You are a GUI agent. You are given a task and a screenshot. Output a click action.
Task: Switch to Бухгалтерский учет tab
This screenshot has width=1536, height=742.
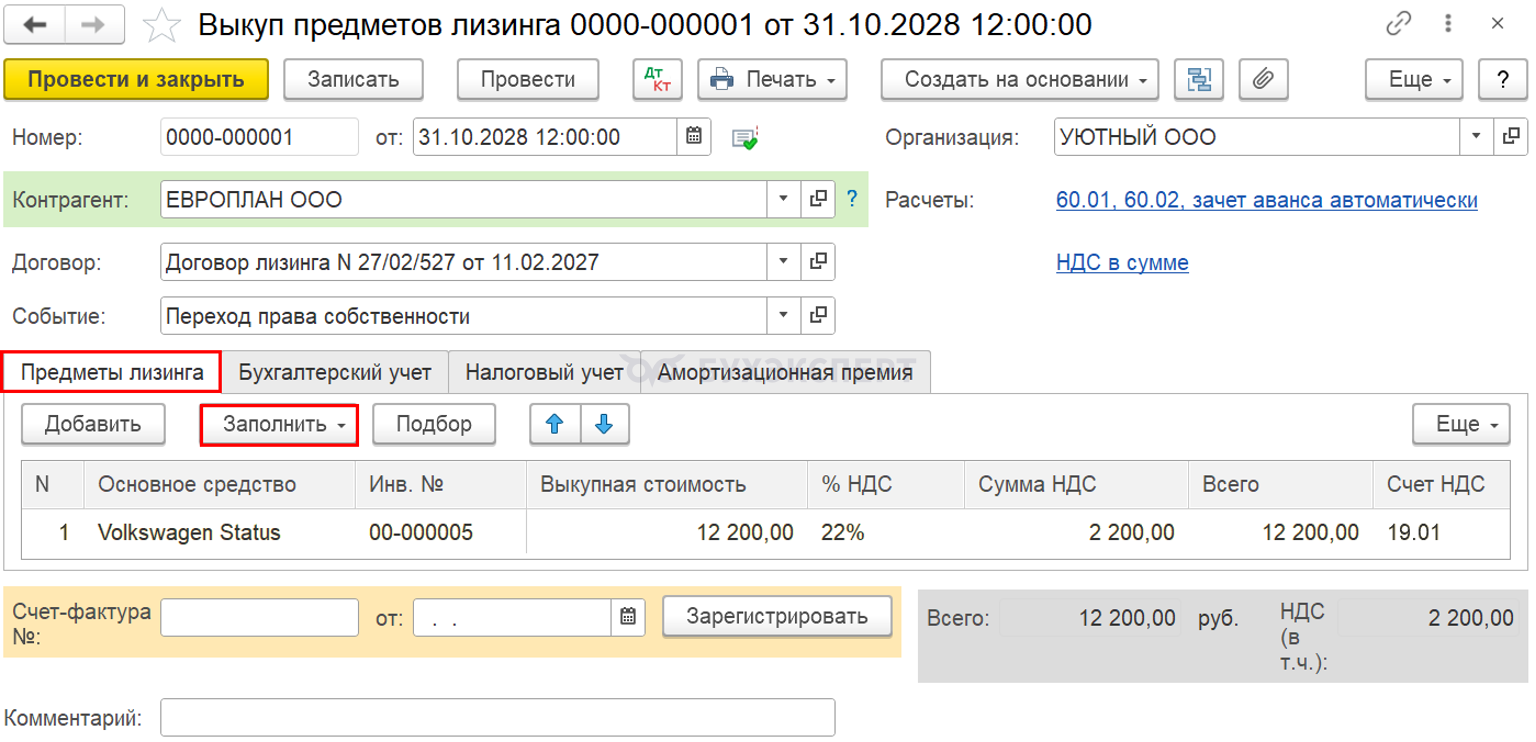(335, 373)
